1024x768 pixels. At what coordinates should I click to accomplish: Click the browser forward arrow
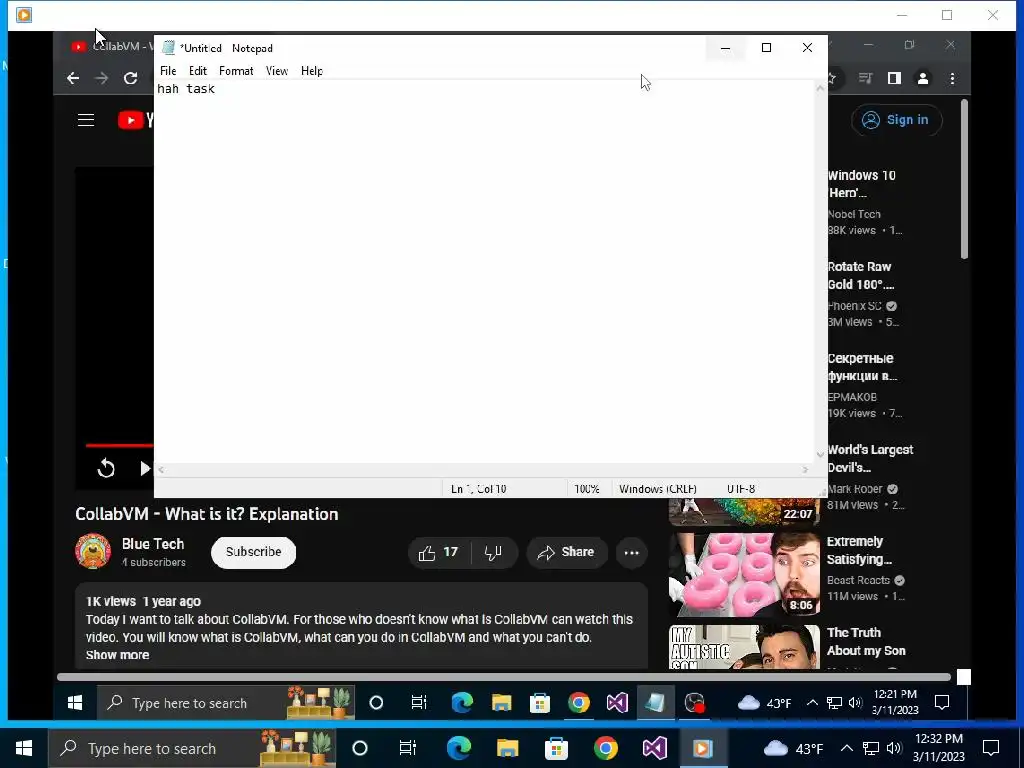(101, 78)
